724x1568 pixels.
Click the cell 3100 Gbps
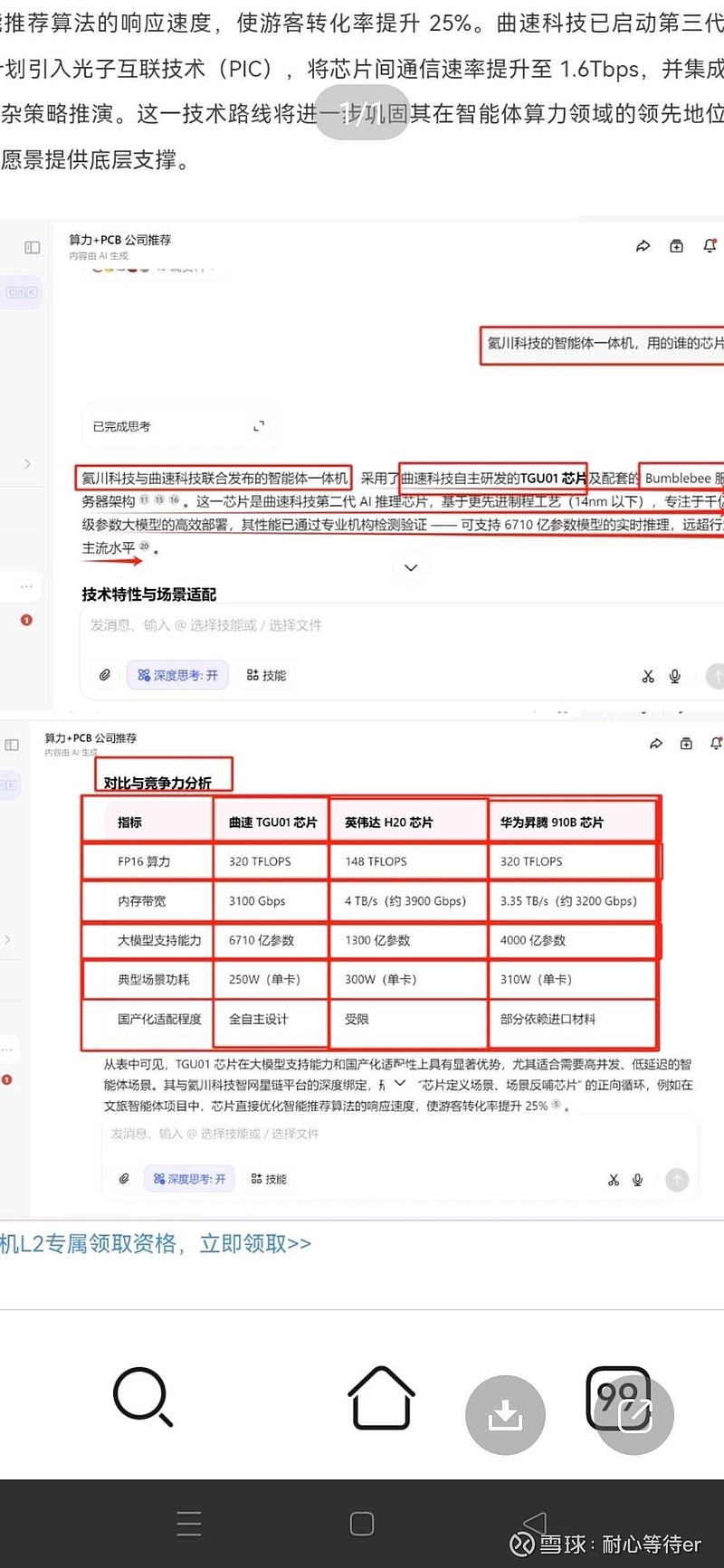tap(257, 901)
